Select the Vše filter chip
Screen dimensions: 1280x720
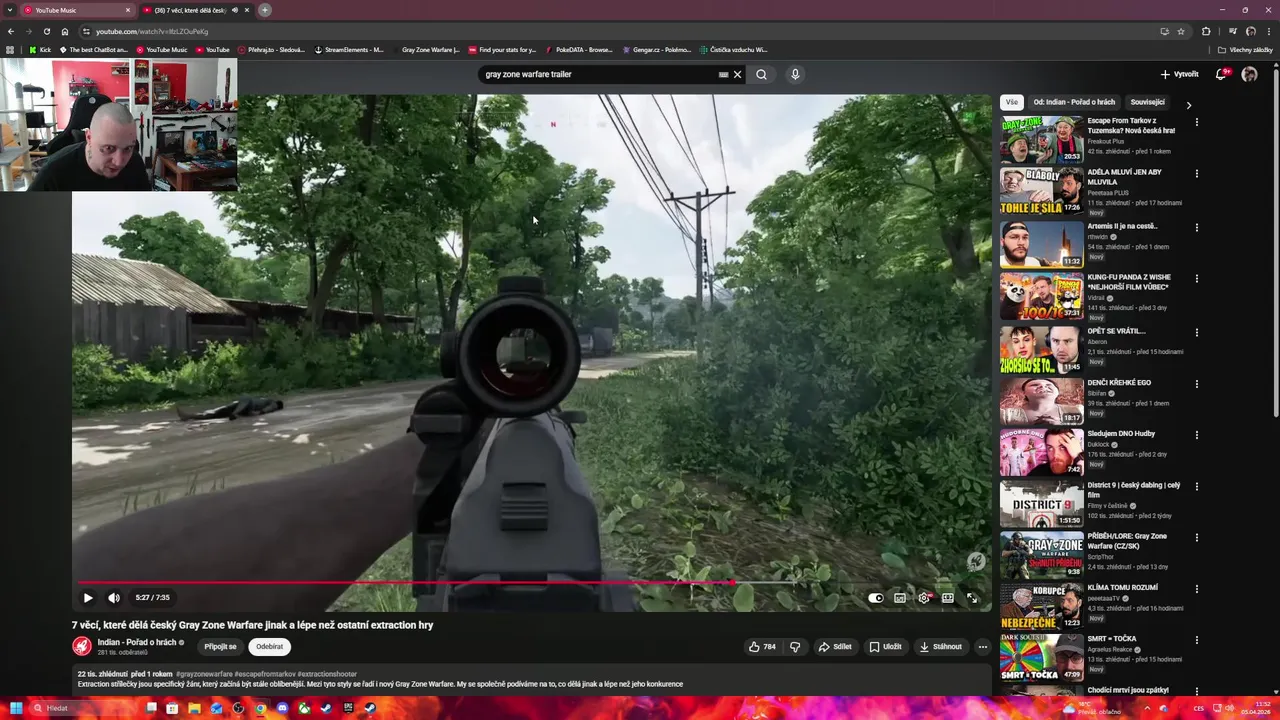coord(1012,102)
